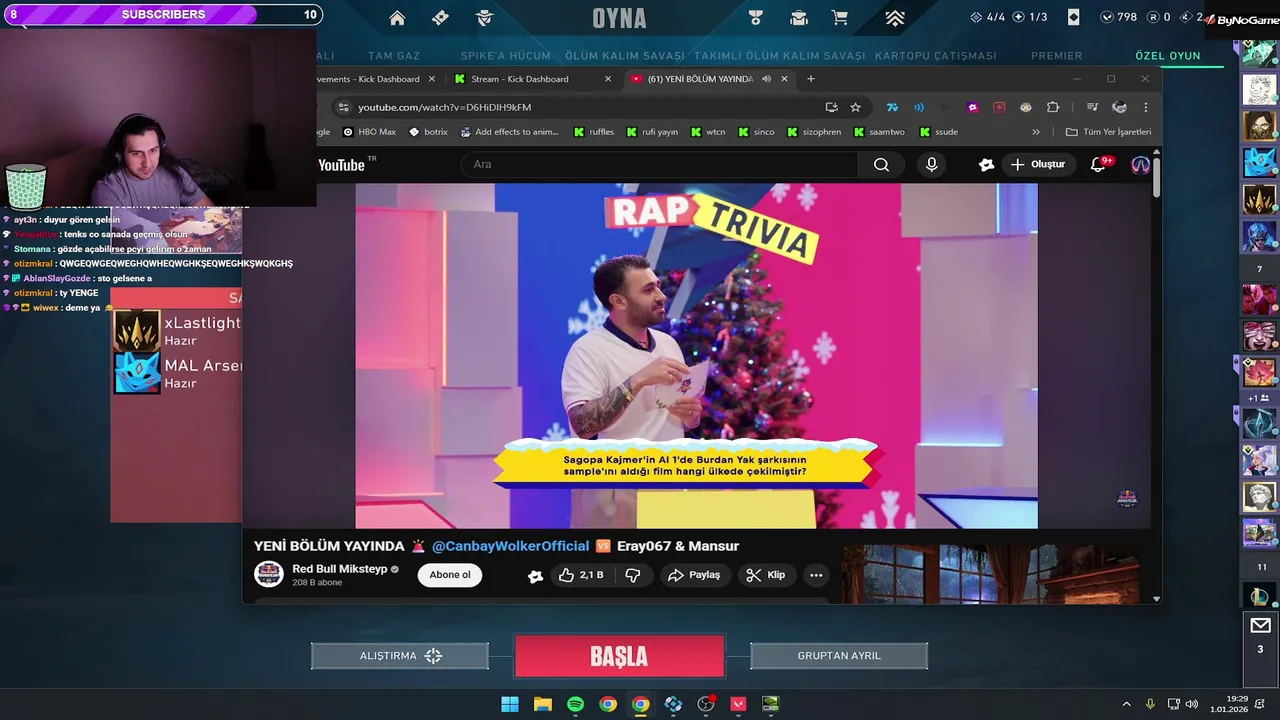Screen dimensions: 1280x720
Task: Open a new Chrome tab
Action: [x=811, y=79]
